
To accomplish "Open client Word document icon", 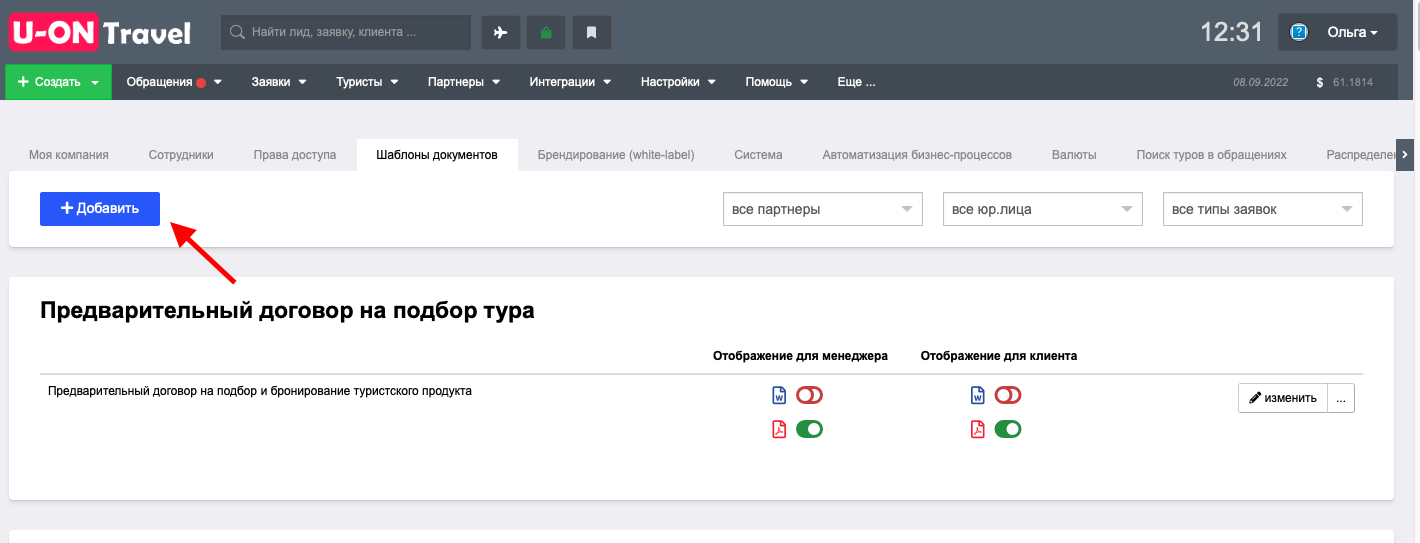I will pos(978,395).
